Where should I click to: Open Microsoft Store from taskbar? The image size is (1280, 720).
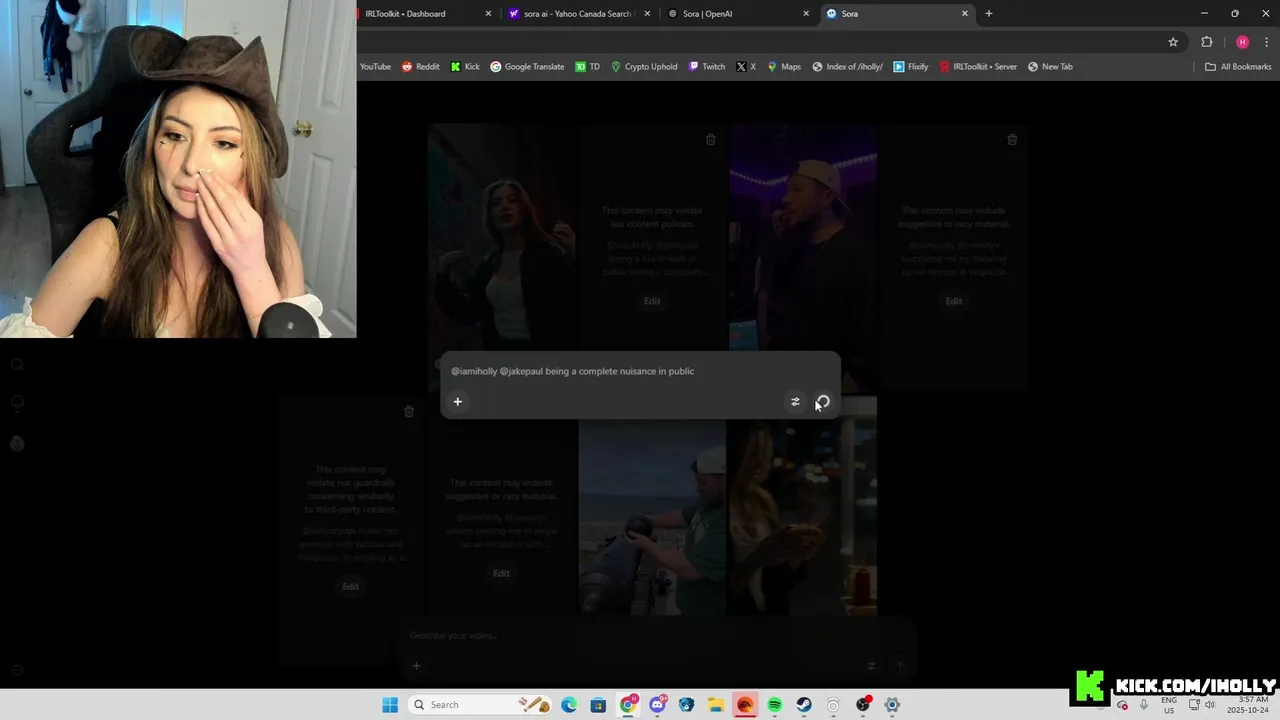[x=598, y=705]
